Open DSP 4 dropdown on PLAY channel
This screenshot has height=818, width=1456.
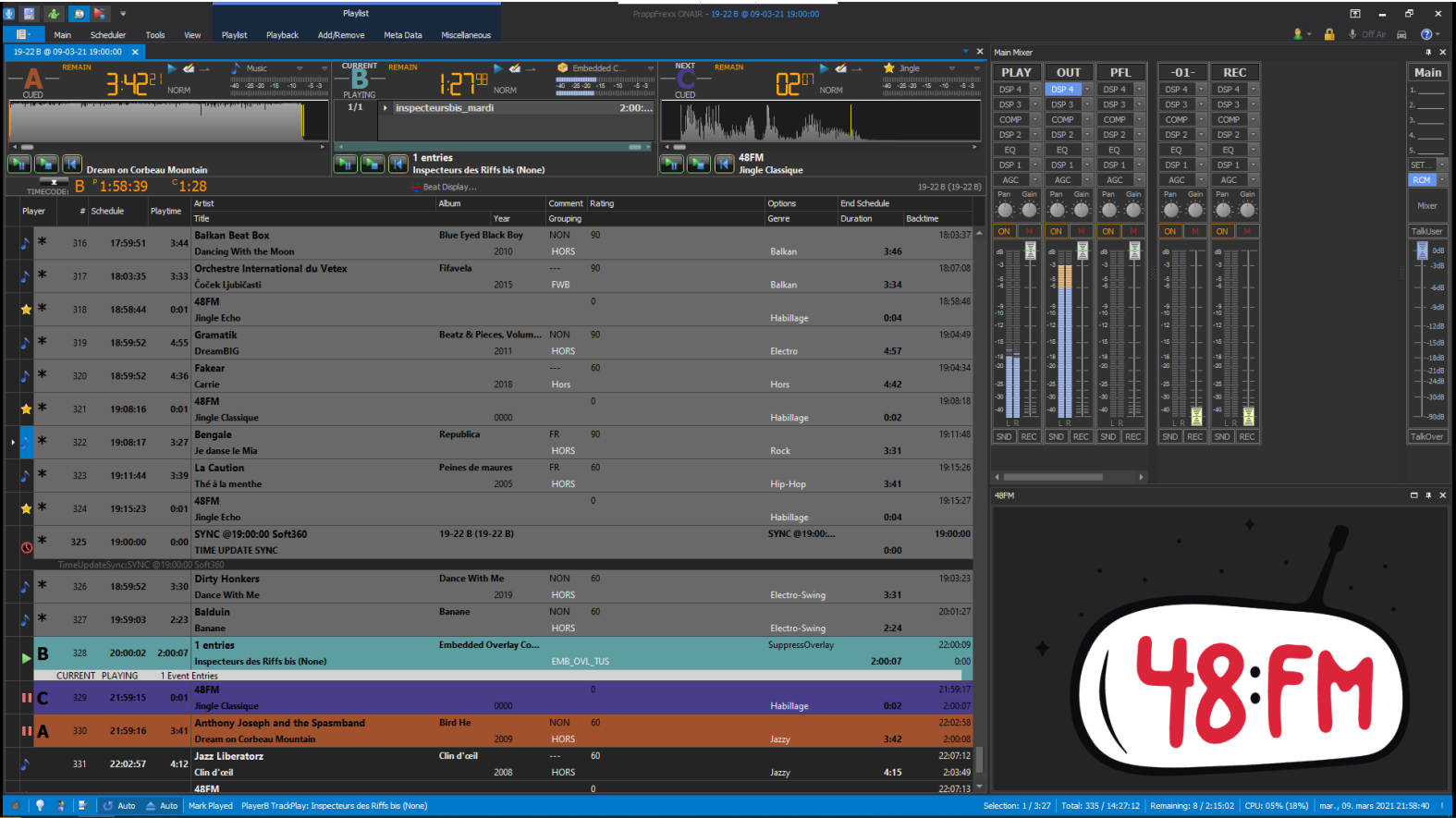1034,90
